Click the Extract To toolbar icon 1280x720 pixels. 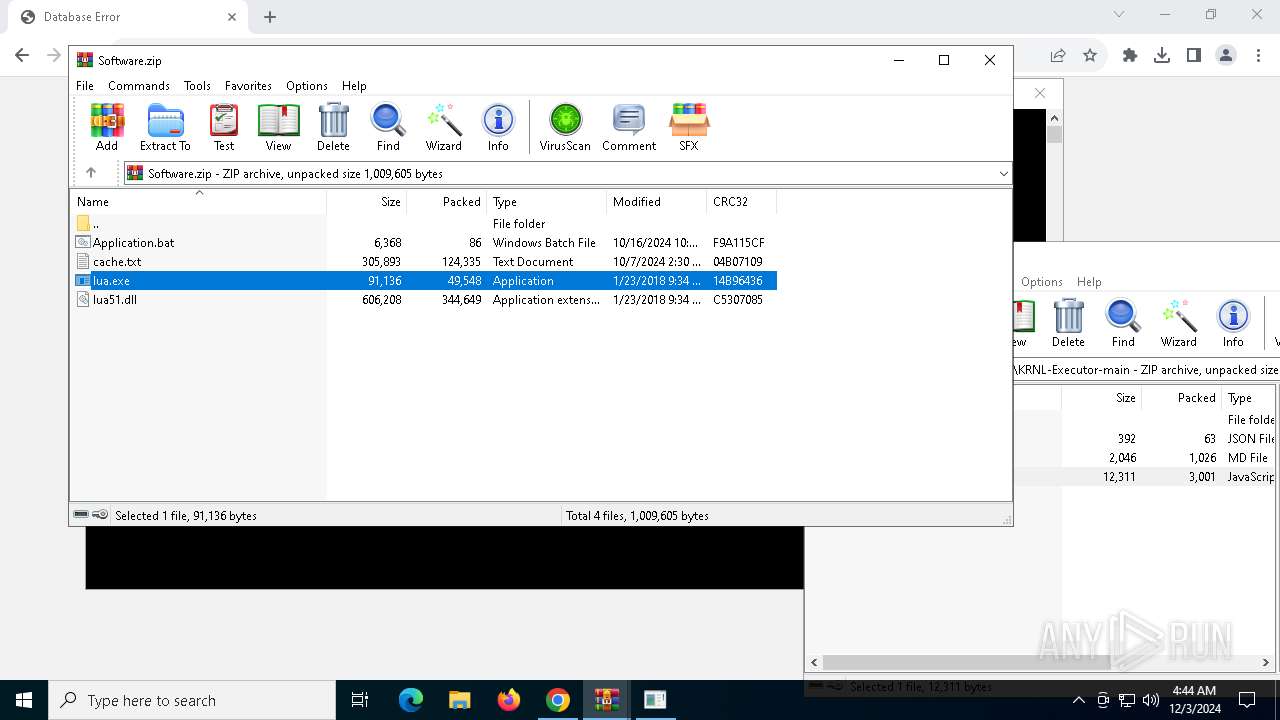point(165,127)
